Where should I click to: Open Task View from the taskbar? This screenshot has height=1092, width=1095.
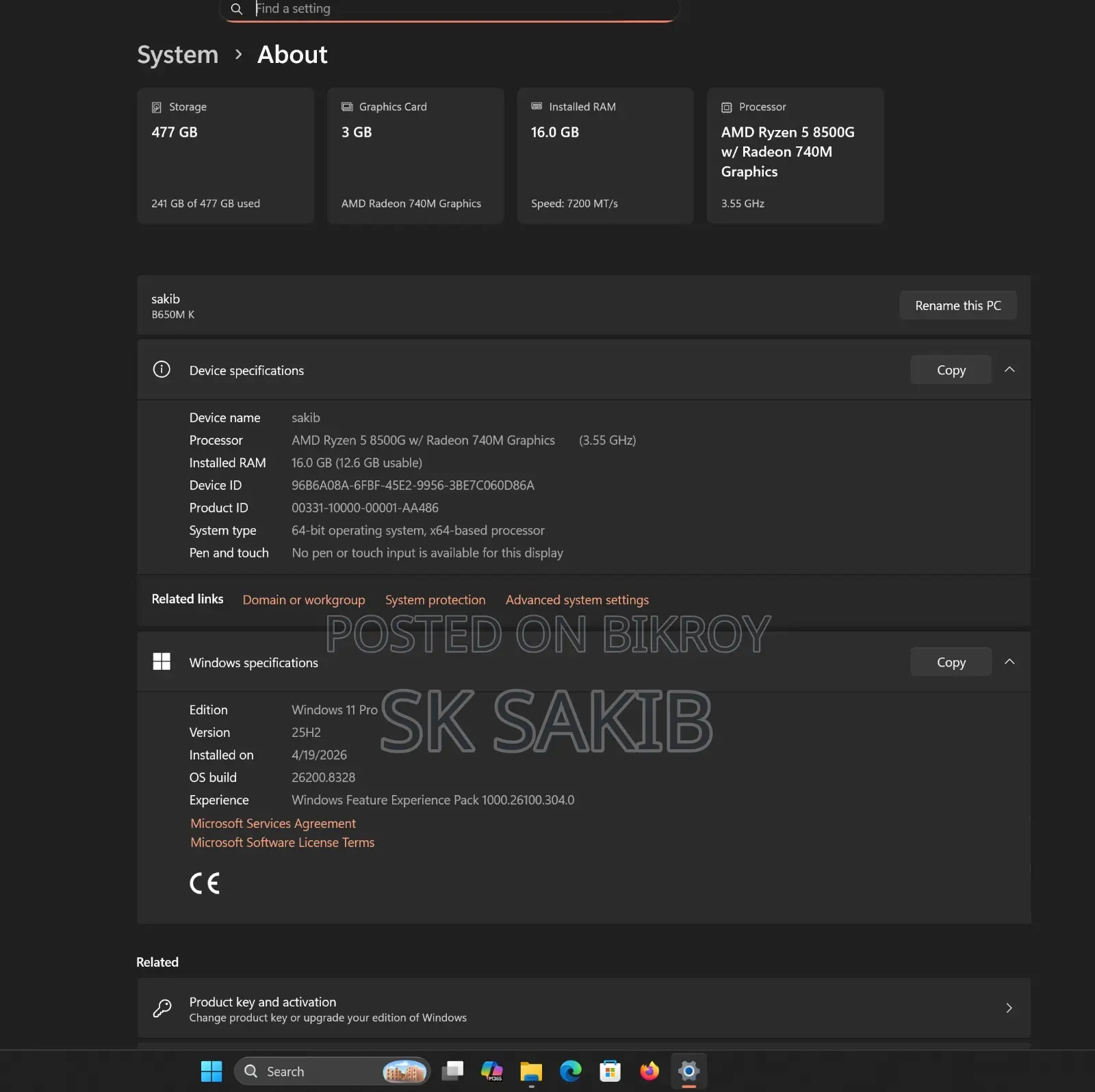[452, 1071]
